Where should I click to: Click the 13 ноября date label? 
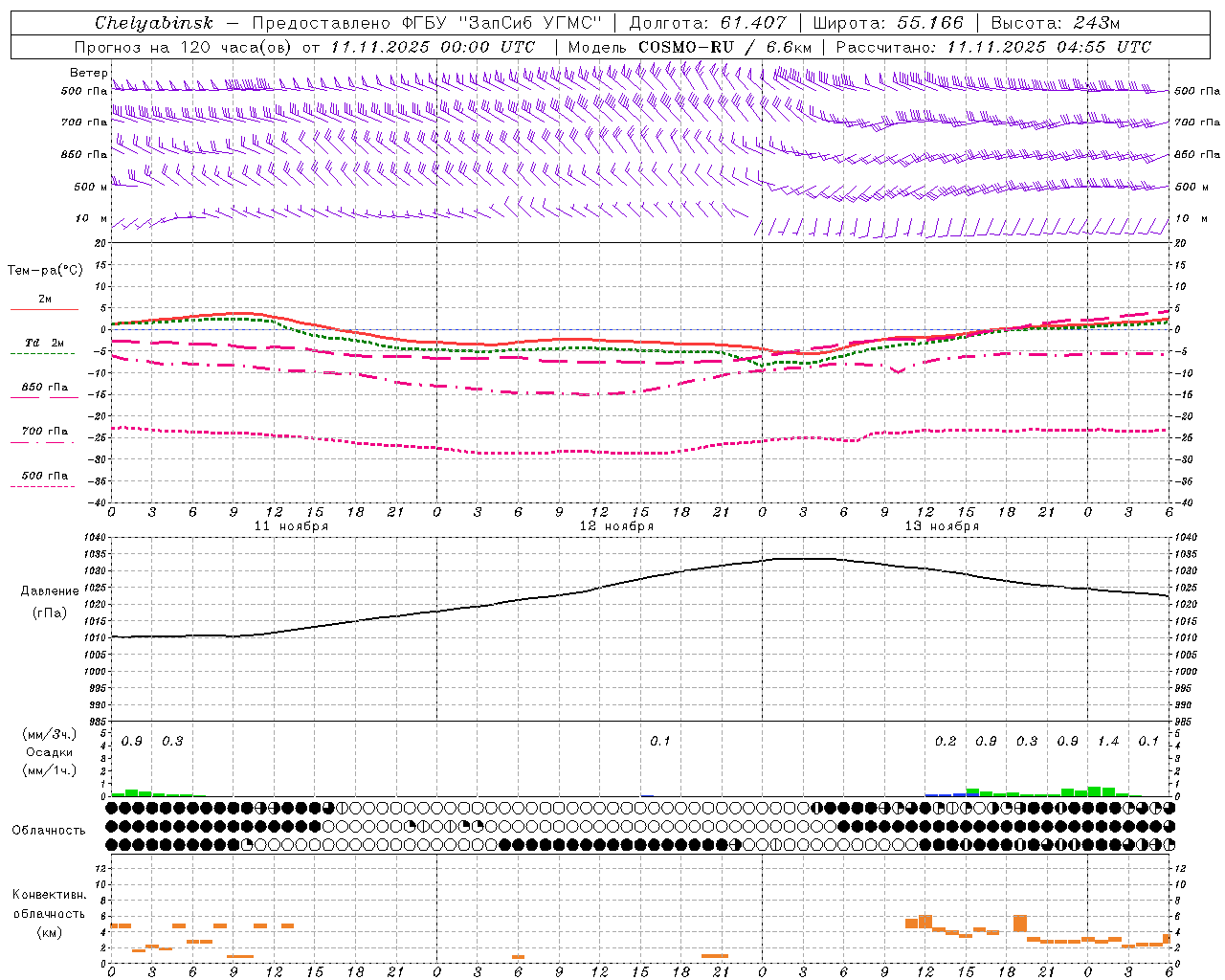942,526
